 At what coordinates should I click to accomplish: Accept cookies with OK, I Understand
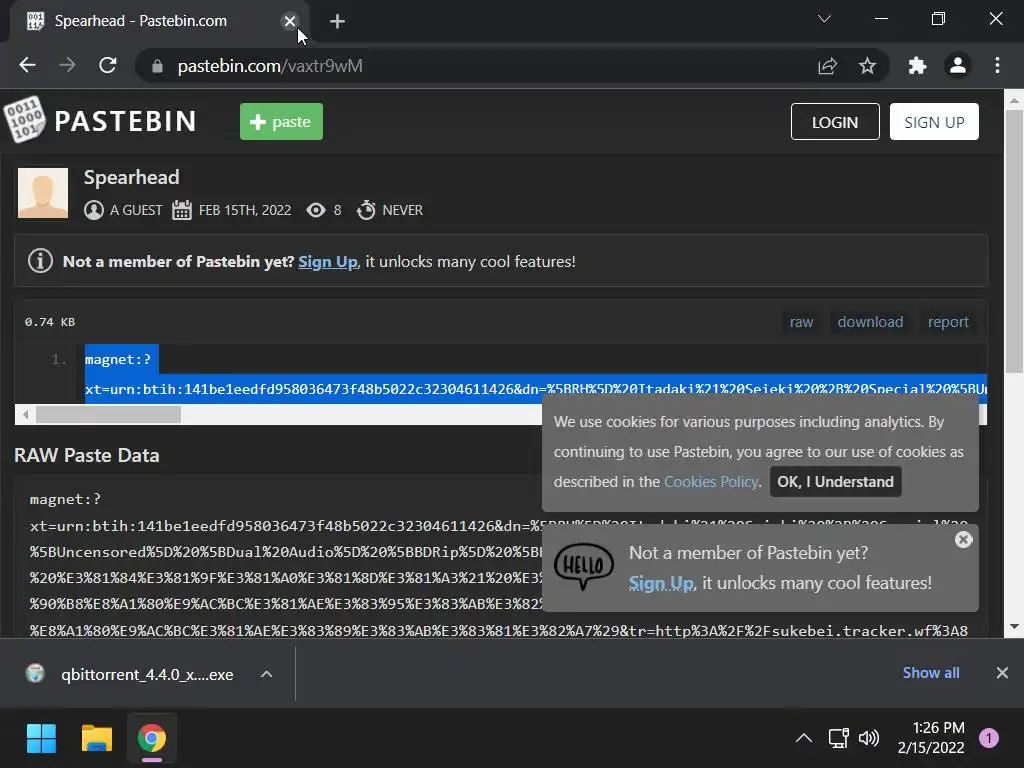pos(835,482)
